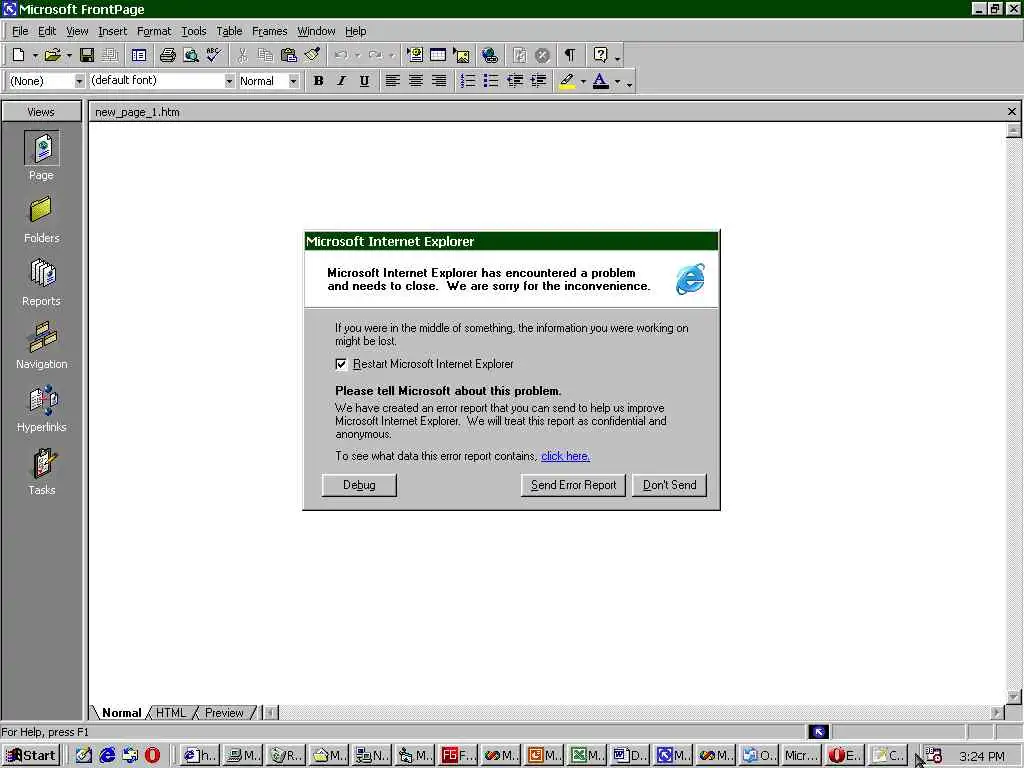
Task: Insert Picture From File icon
Action: tap(462, 56)
